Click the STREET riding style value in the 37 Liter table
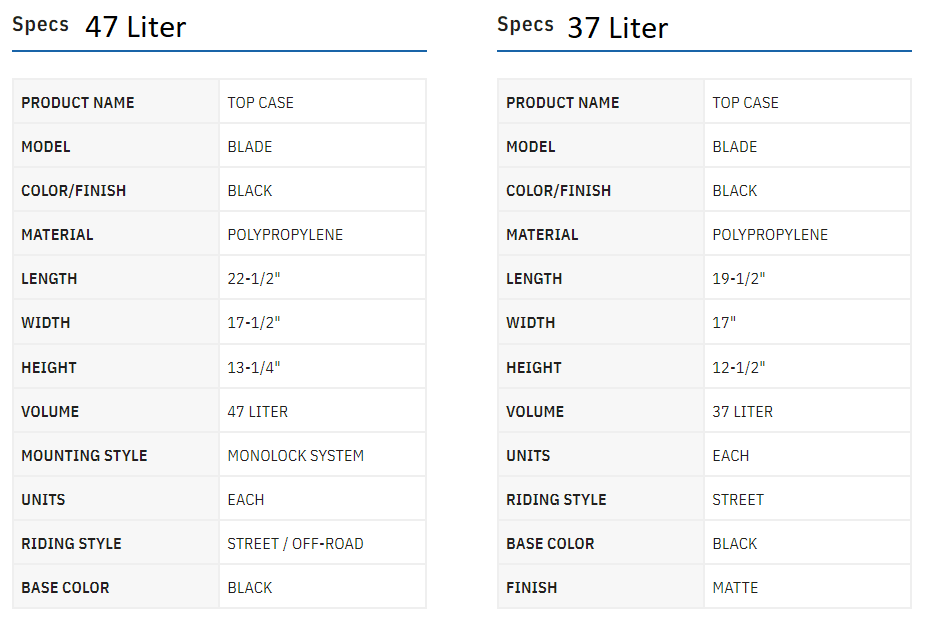 pyautogui.click(x=738, y=500)
